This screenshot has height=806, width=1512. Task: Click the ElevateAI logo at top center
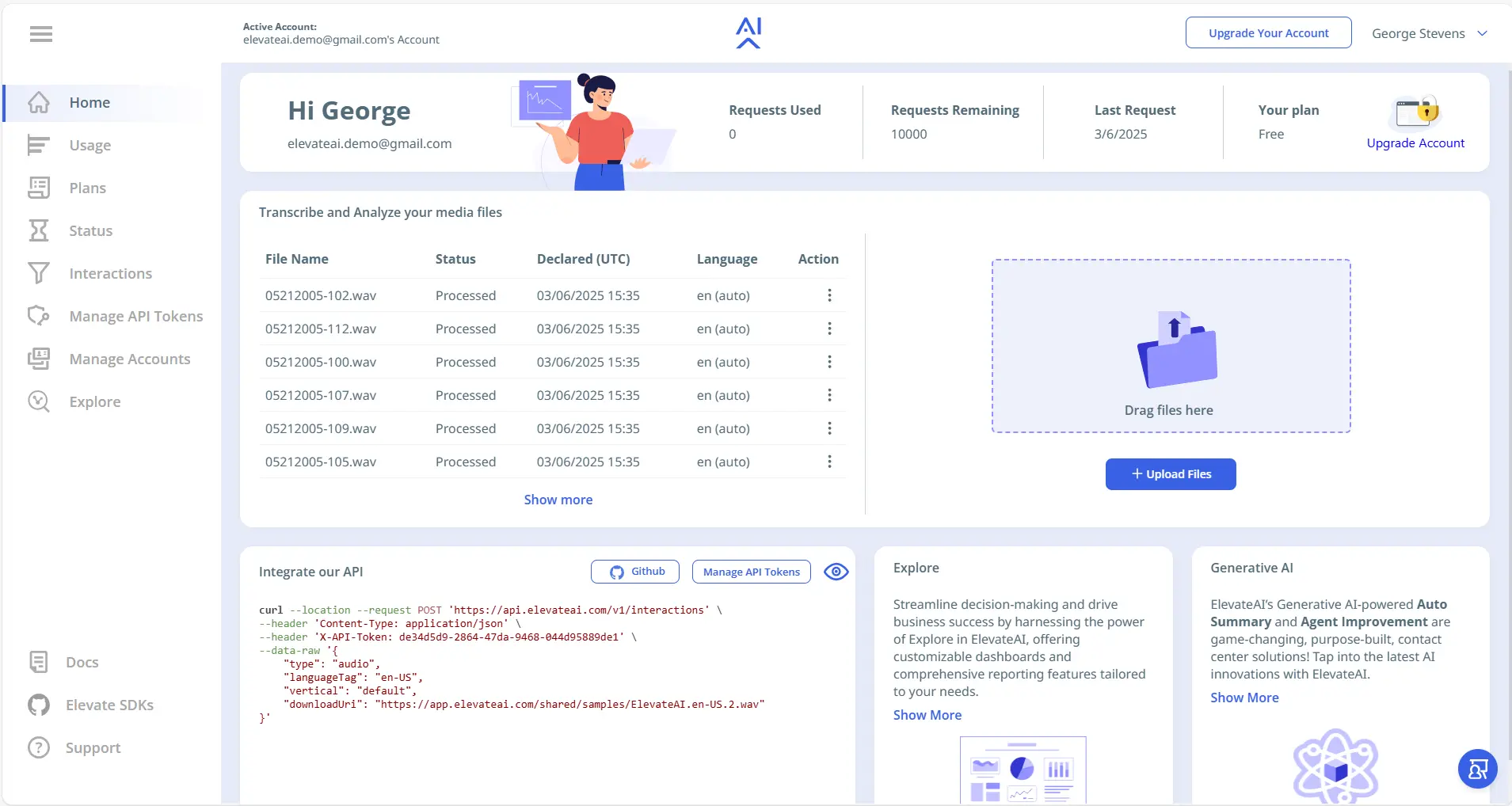[748, 33]
